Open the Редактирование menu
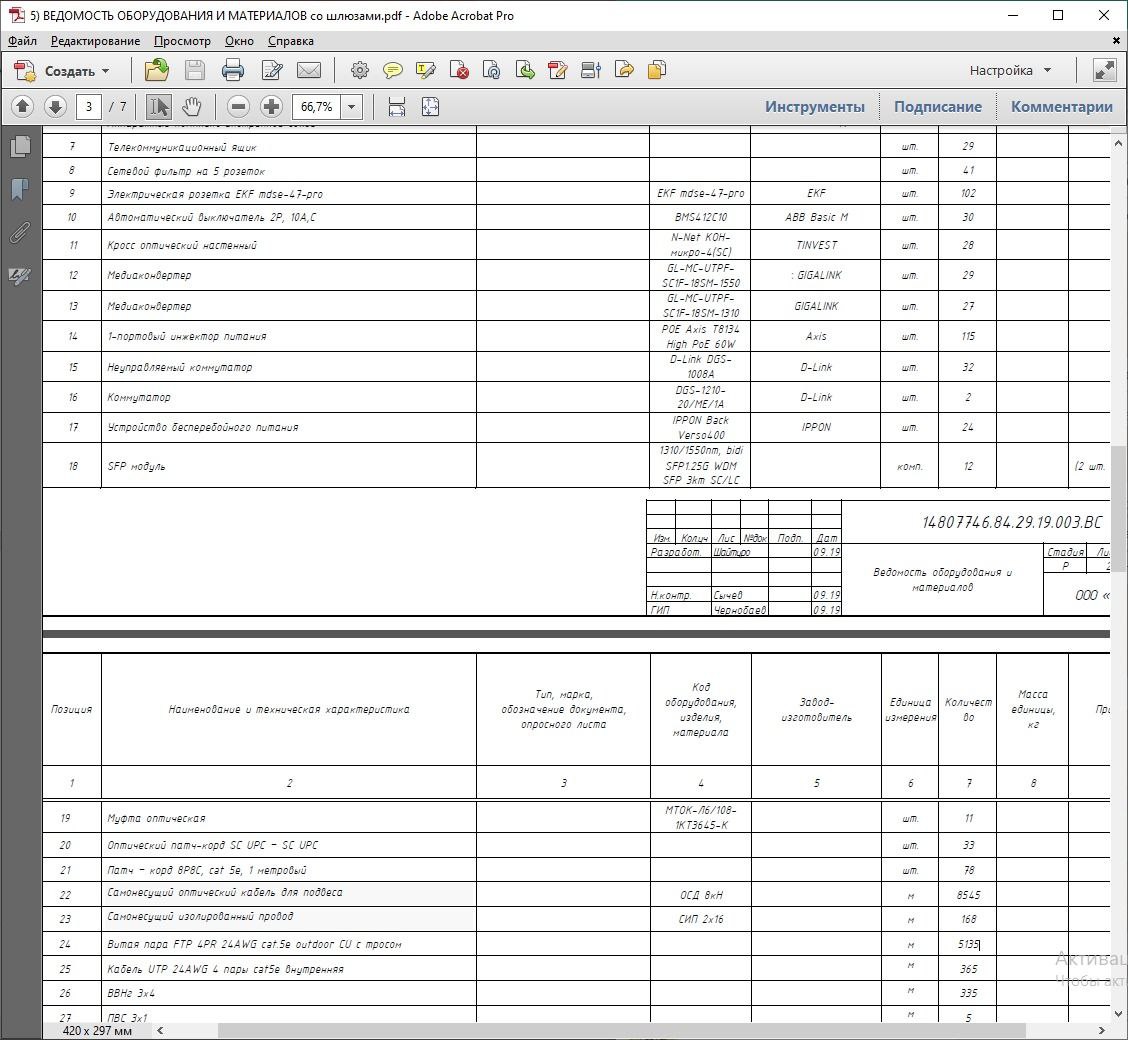This screenshot has height=1040, width=1128. click(x=96, y=41)
